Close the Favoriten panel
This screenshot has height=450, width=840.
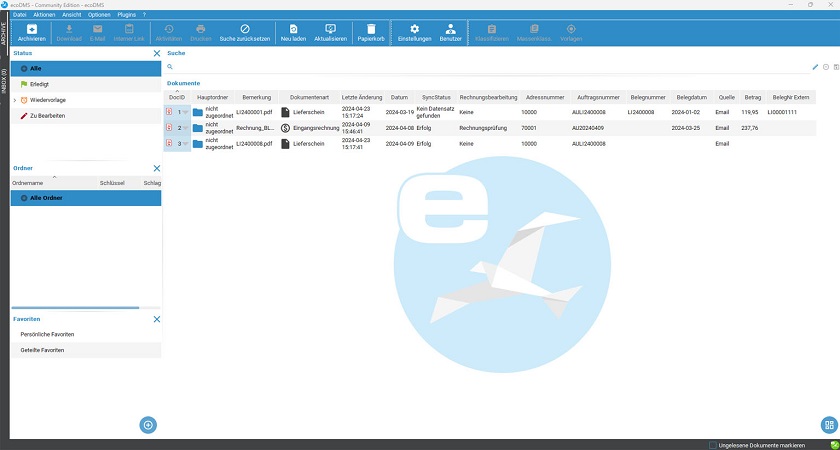pyautogui.click(x=156, y=319)
